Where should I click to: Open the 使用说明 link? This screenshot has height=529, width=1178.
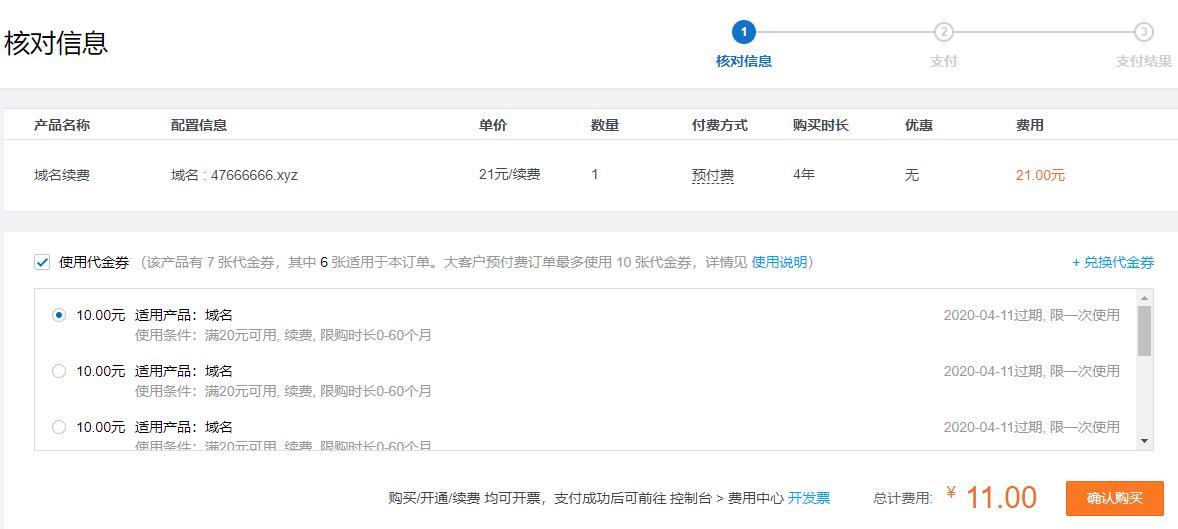click(x=779, y=263)
